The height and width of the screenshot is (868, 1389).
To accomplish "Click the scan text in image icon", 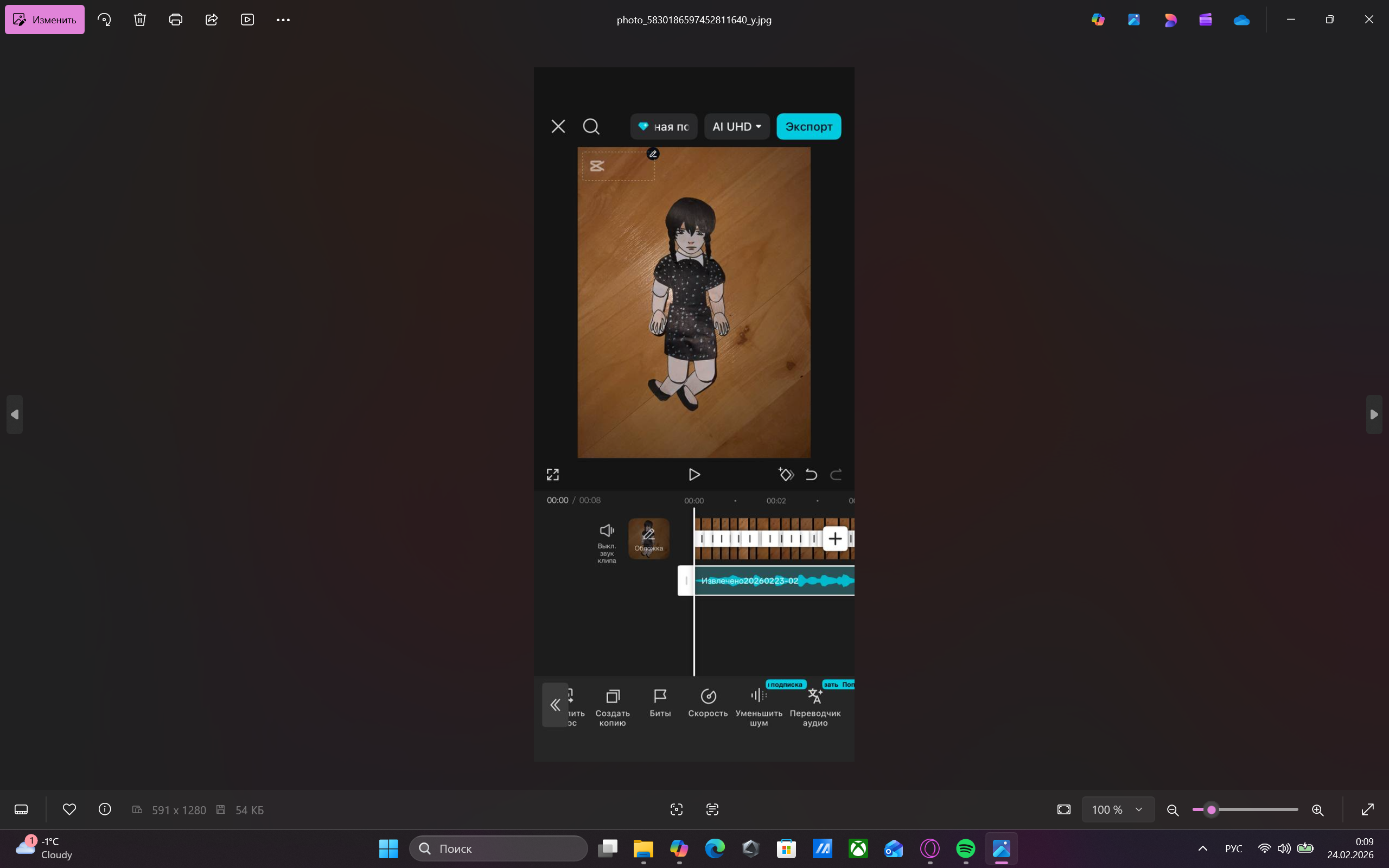I will 712,809.
